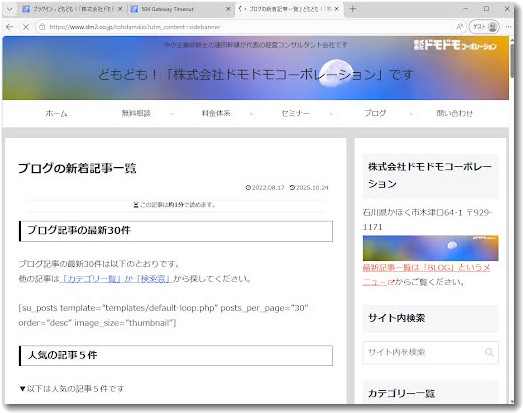
Task: View site information lock icon
Action: (42, 27)
